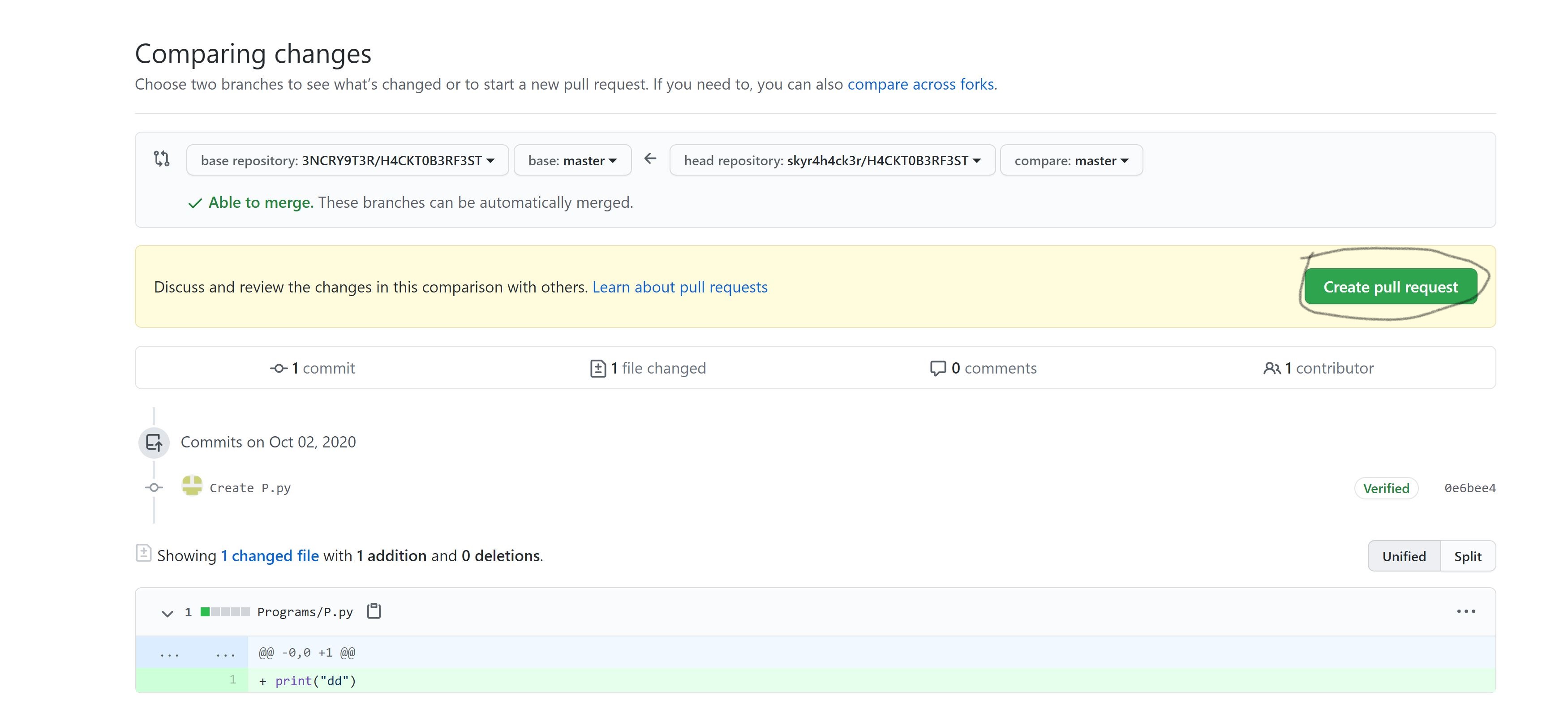Click the file diff icon next to Showing
The image size is (1568, 722).
144,553
